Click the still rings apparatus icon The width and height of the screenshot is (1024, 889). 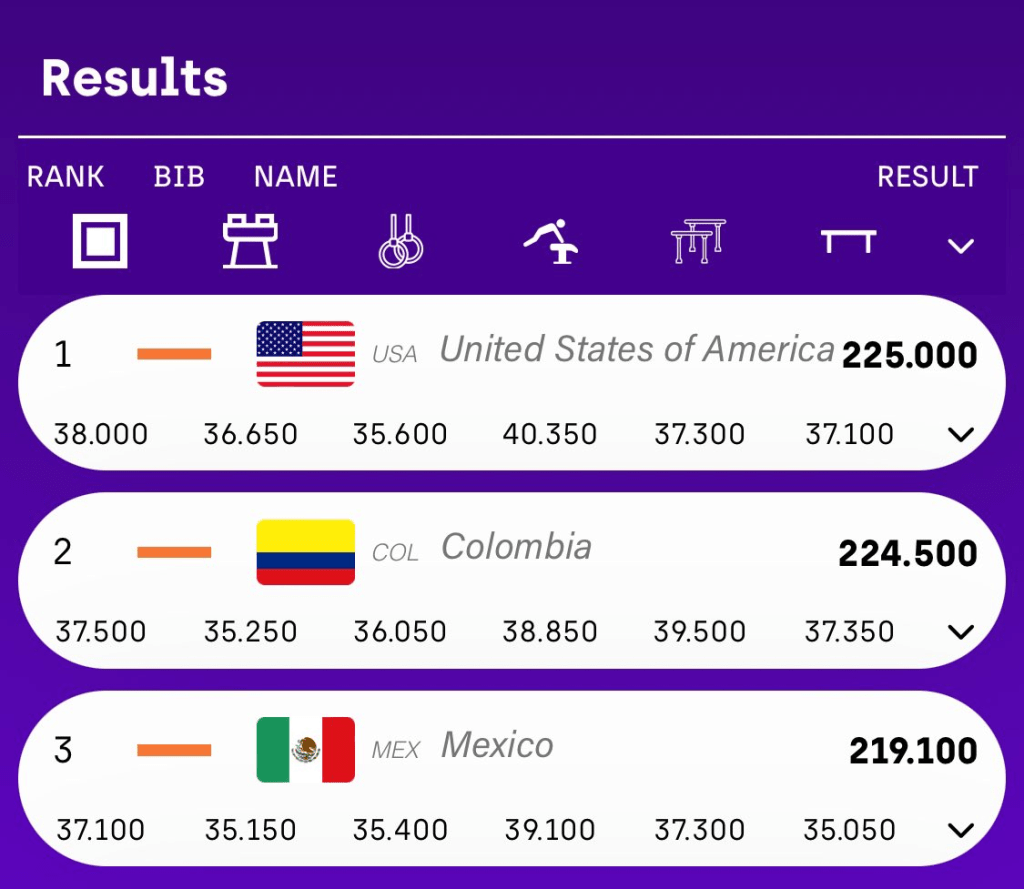pos(400,242)
